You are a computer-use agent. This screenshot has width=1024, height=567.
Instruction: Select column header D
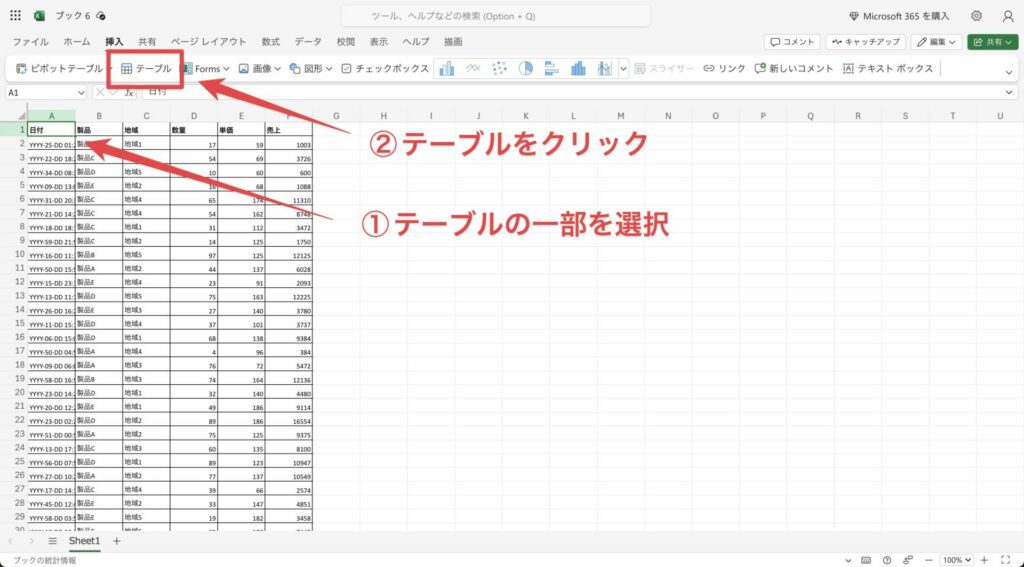(194, 116)
